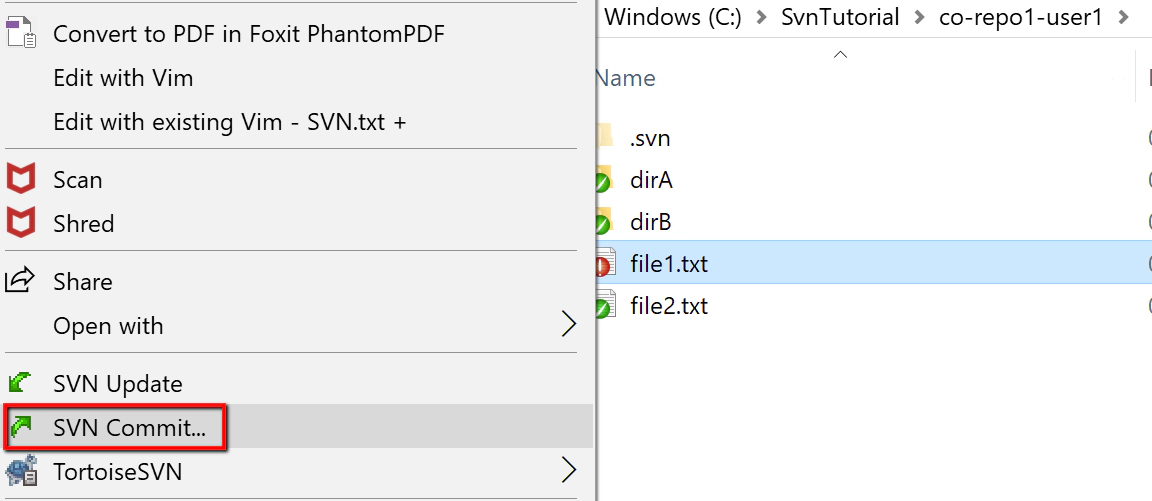The width and height of the screenshot is (1152, 501).
Task: Go to Windows (C:) in the address bar
Action: 672,16
